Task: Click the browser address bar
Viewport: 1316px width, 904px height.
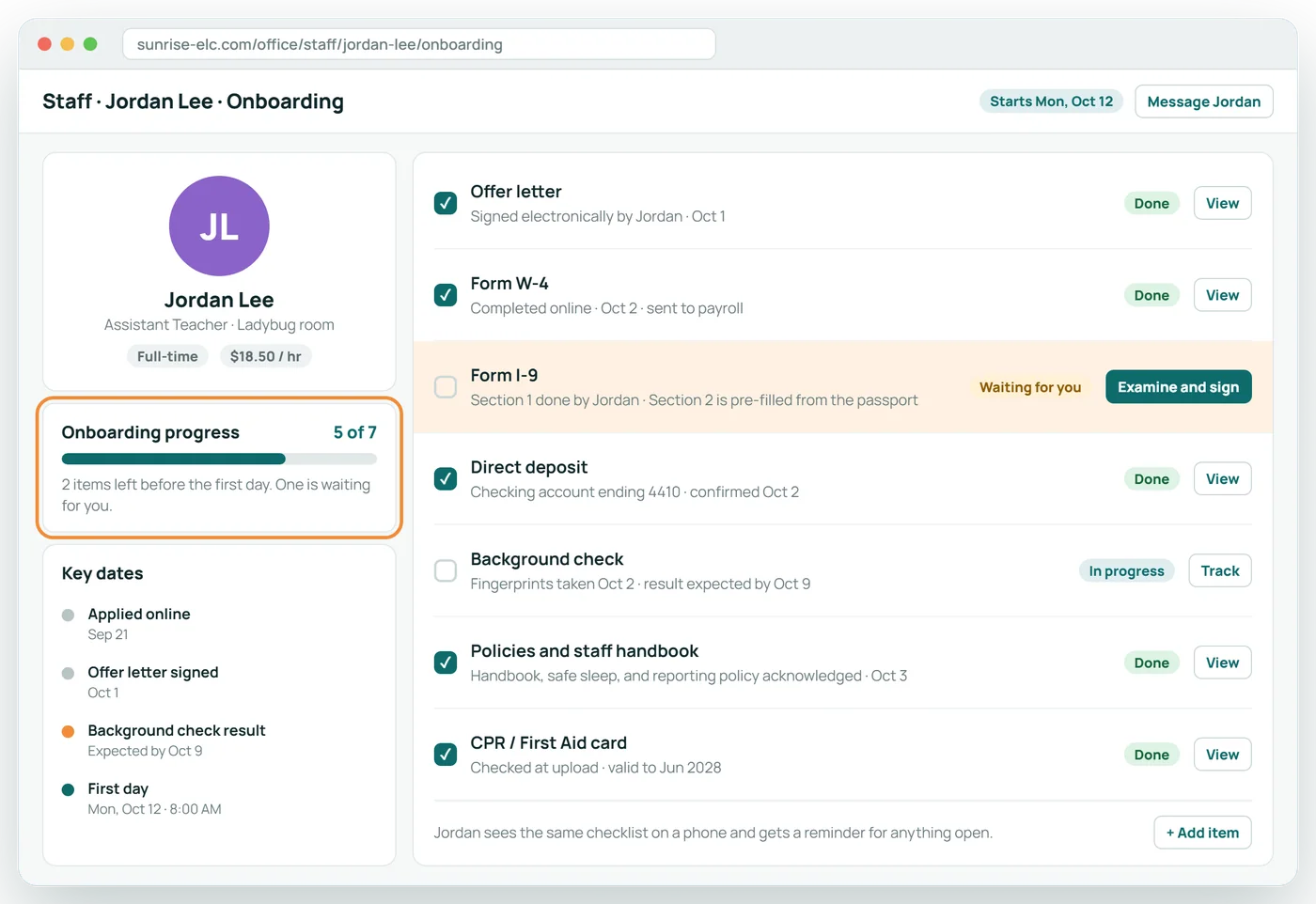Action: (x=419, y=44)
